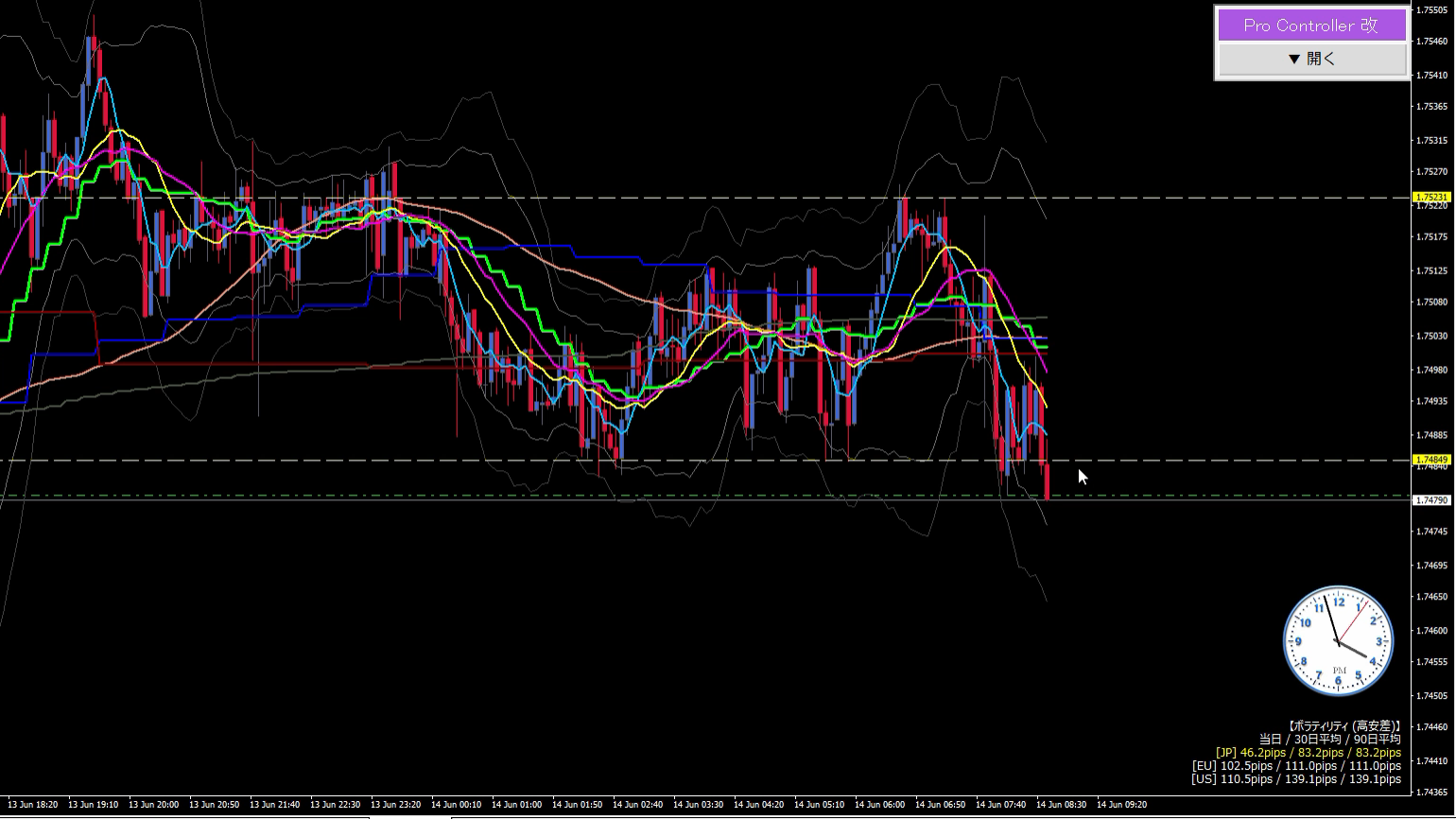The height and width of the screenshot is (819, 1456).
Task: Click time label 13 Jun 18:20
Action: 33,805
